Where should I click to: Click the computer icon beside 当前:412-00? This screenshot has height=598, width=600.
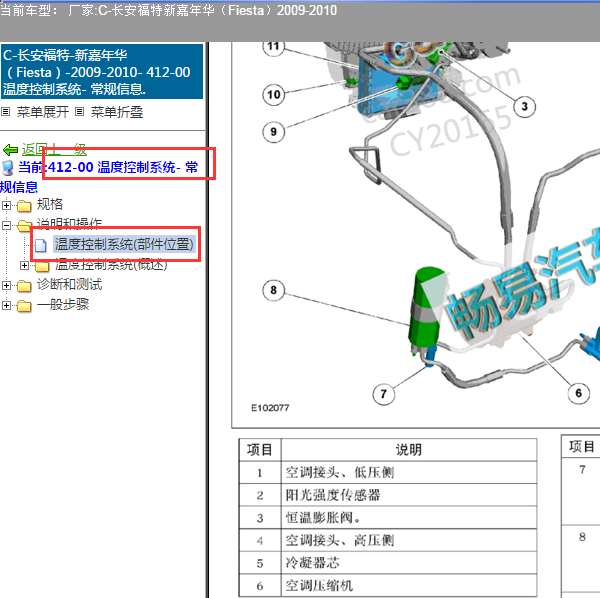[x=8, y=168]
